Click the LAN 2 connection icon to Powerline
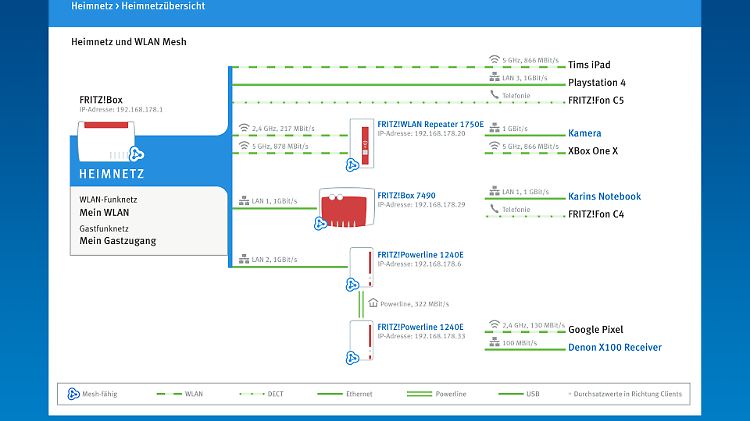The image size is (750, 421). [244, 259]
